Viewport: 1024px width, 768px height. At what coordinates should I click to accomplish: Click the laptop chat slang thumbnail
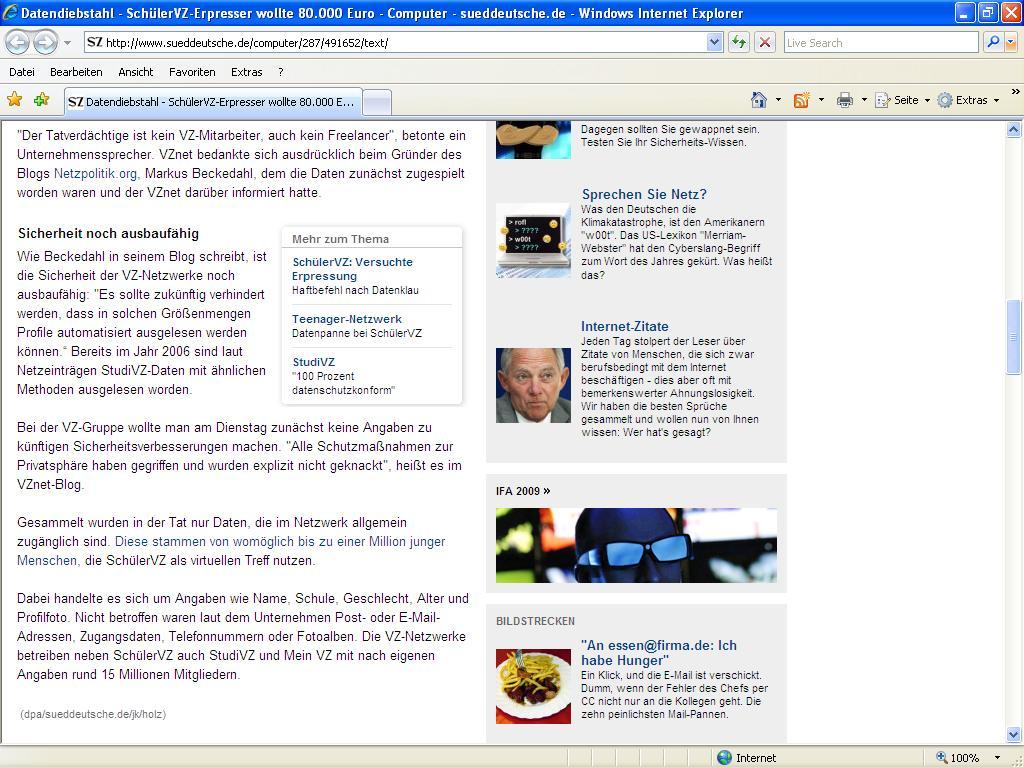point(533,240)
